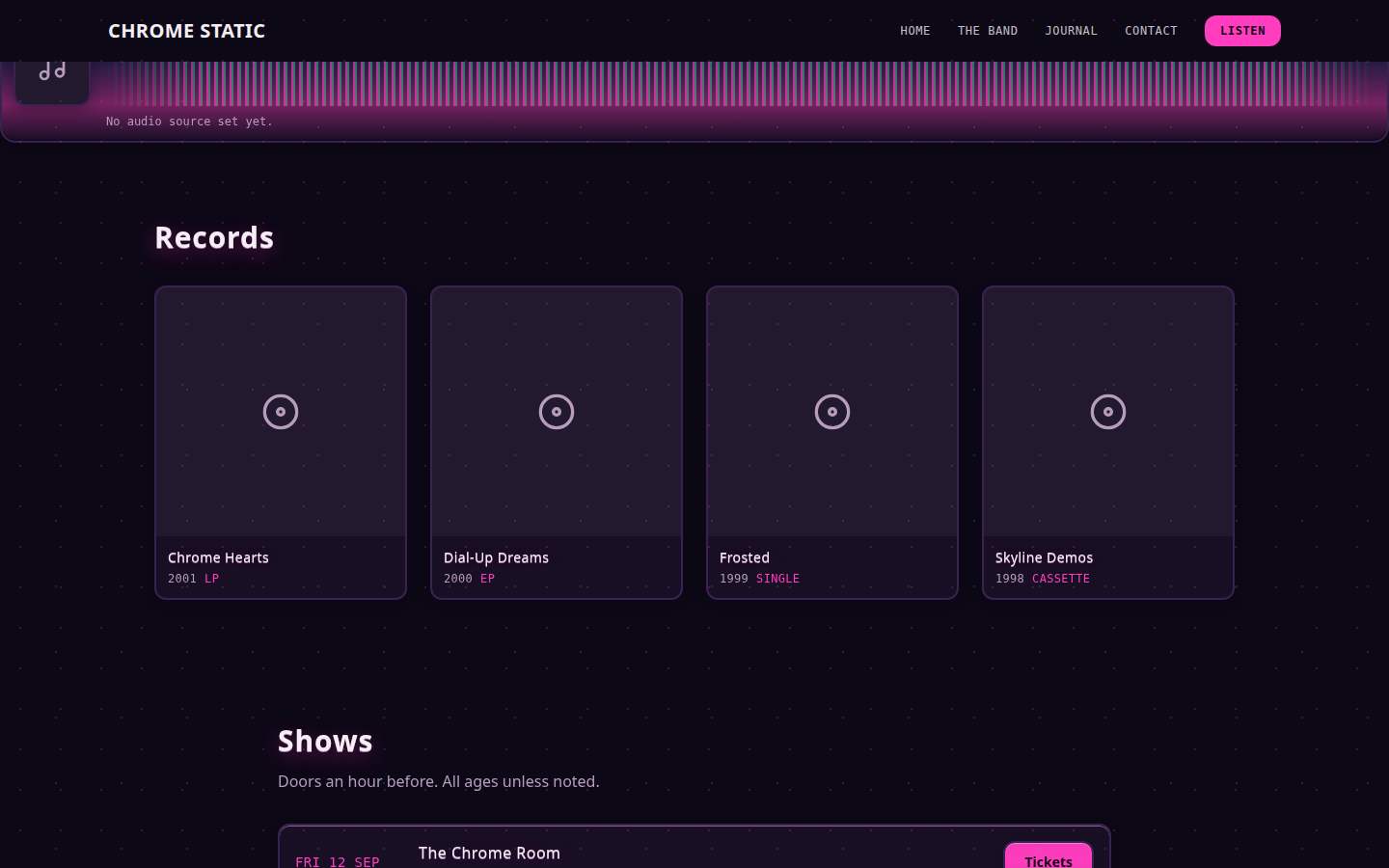Open the Dial-Up Dreams record title

(496, 557)
